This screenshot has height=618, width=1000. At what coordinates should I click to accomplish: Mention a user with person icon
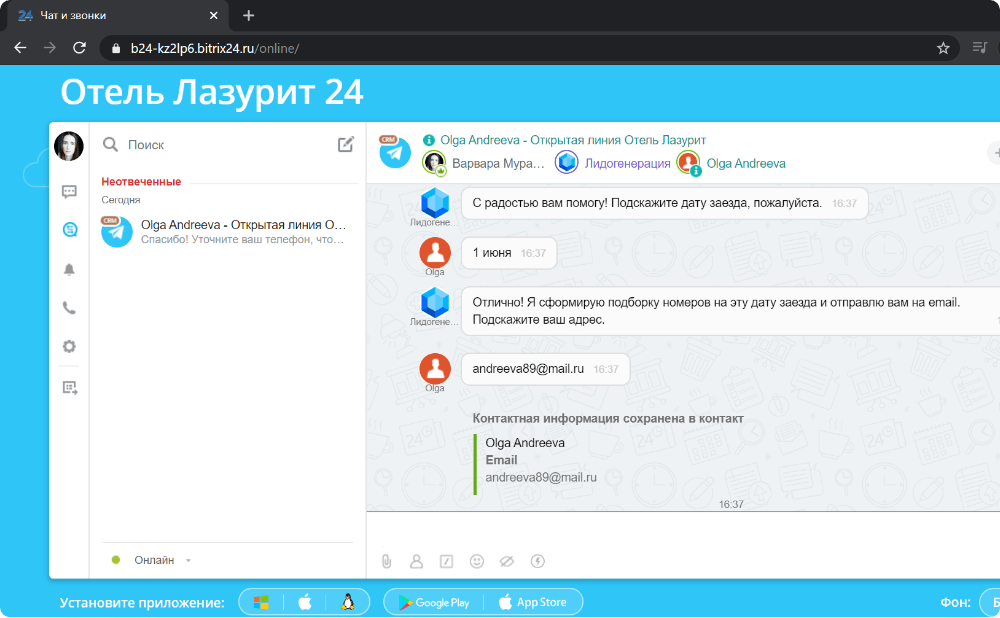click(x=416, y=561)
